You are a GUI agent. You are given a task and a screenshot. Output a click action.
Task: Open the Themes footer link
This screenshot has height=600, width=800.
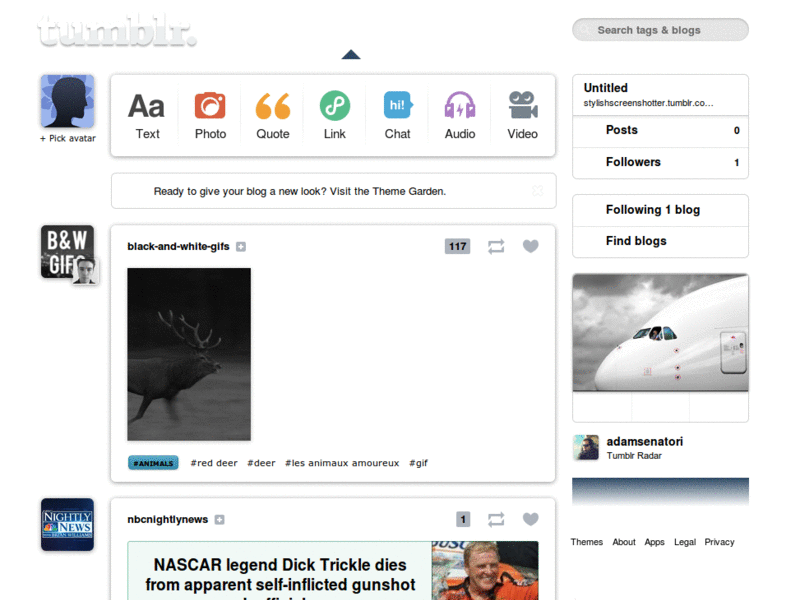586,542
